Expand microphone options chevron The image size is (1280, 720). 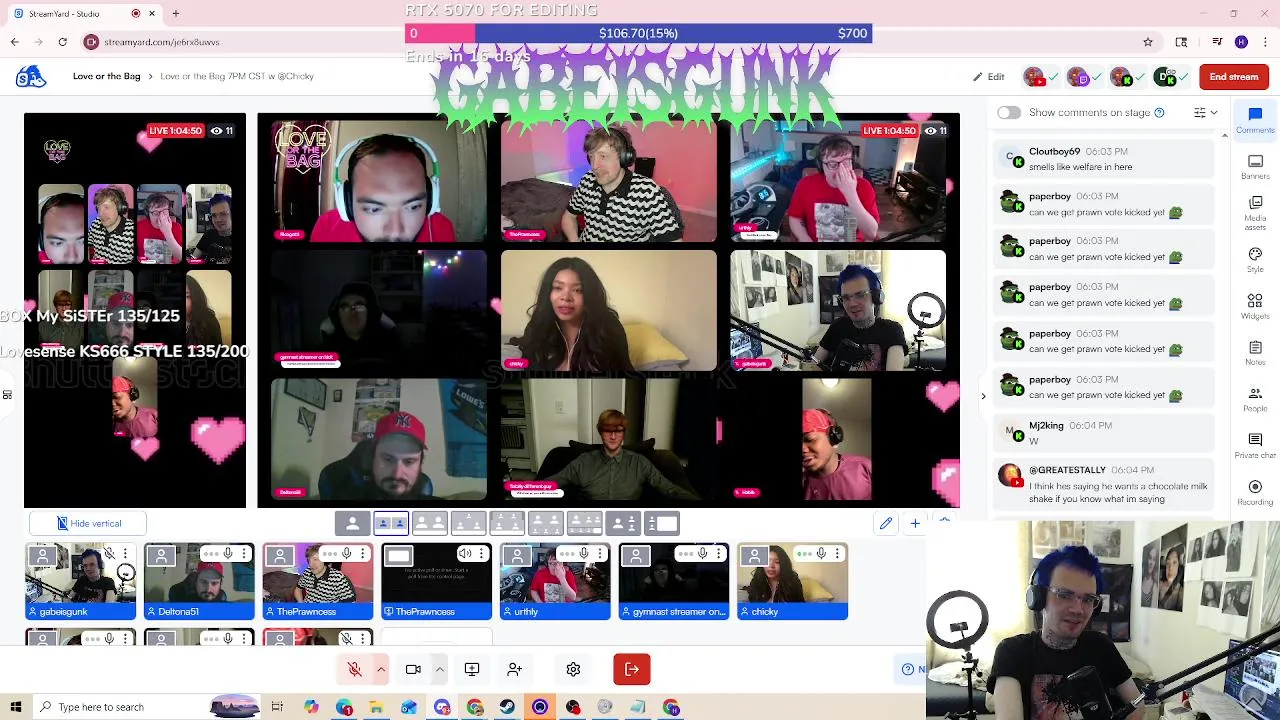(381, 669)
